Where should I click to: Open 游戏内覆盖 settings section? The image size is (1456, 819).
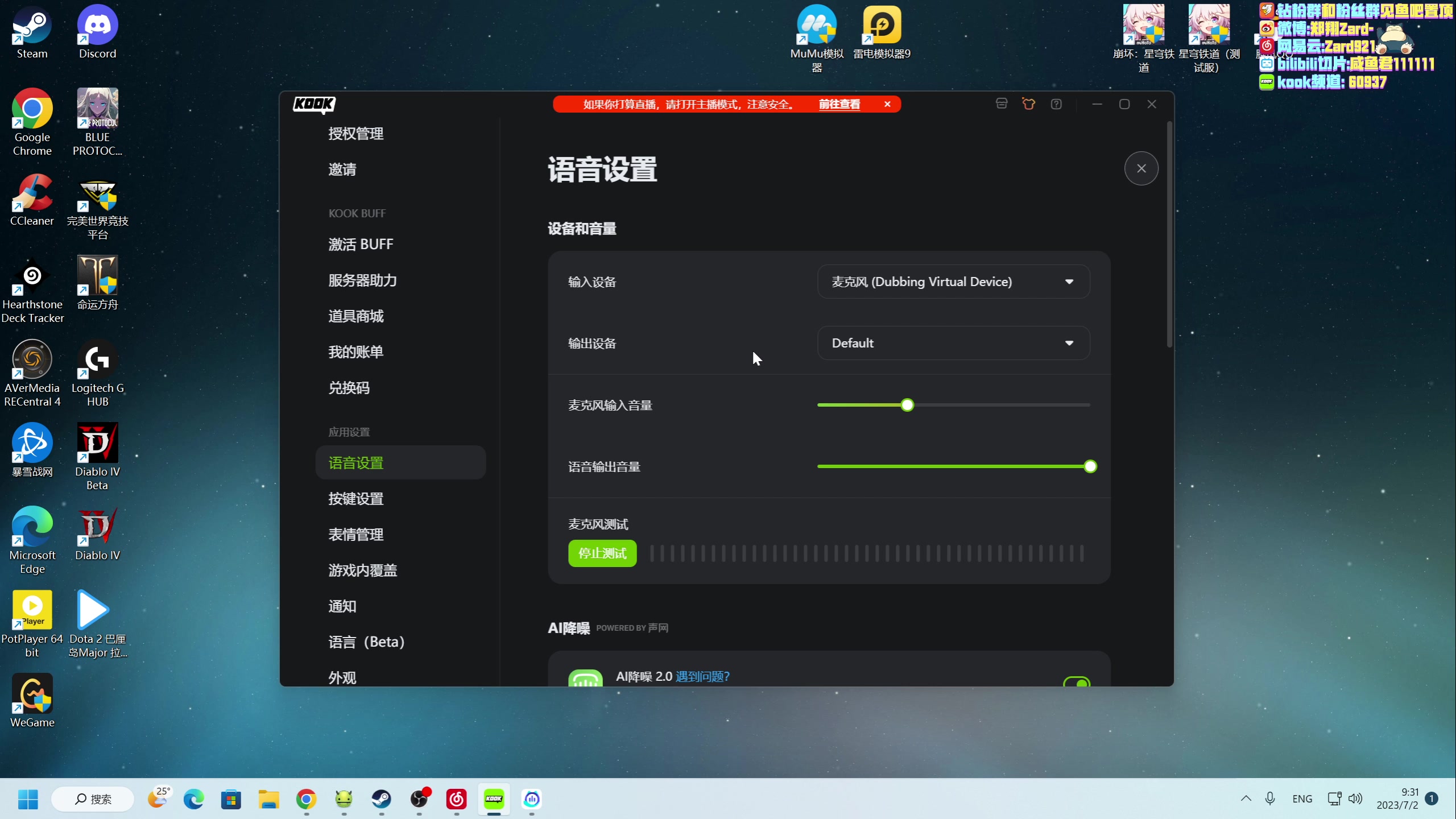coord(362,570)
